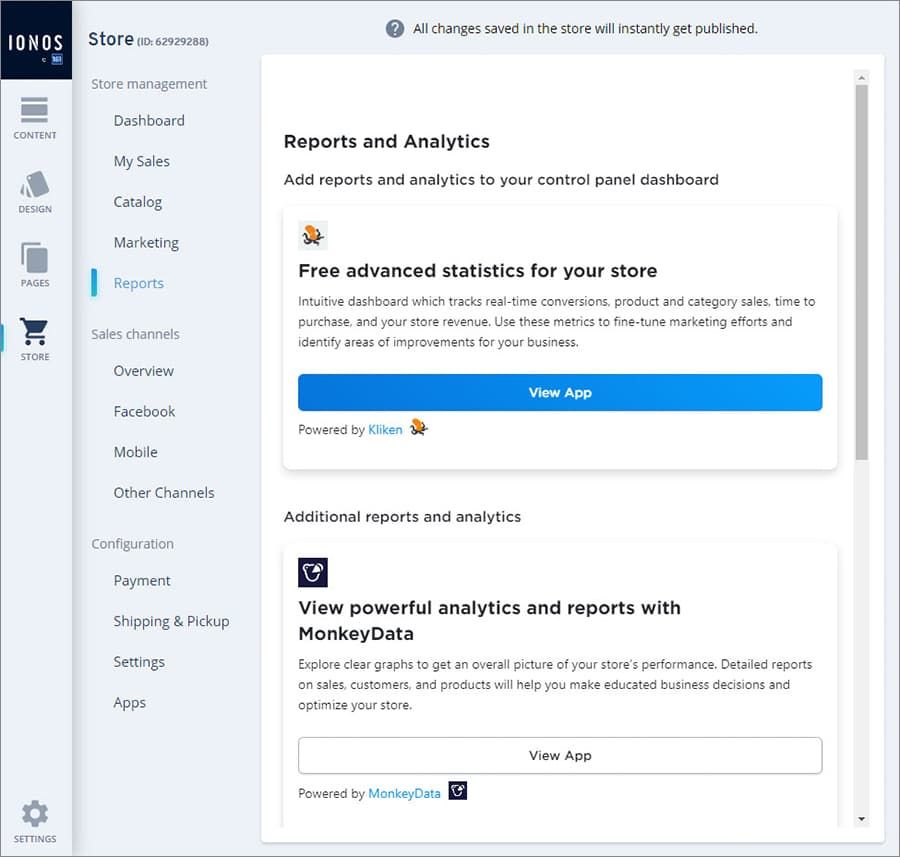Click 'Free advanced statistics for your store' title

click(x=478, y=270)
